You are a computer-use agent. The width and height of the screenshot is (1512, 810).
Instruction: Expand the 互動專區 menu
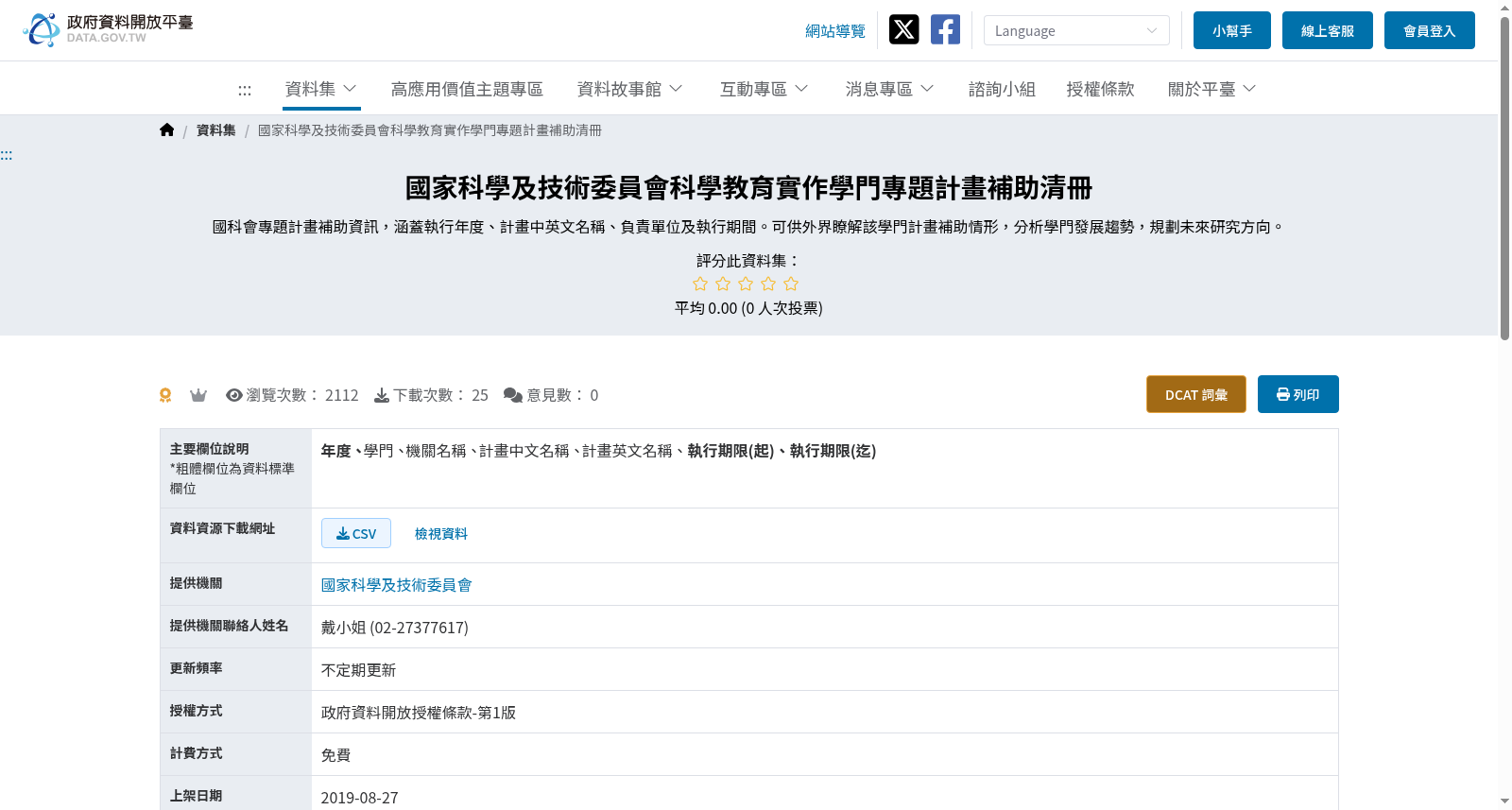(764, 89)
